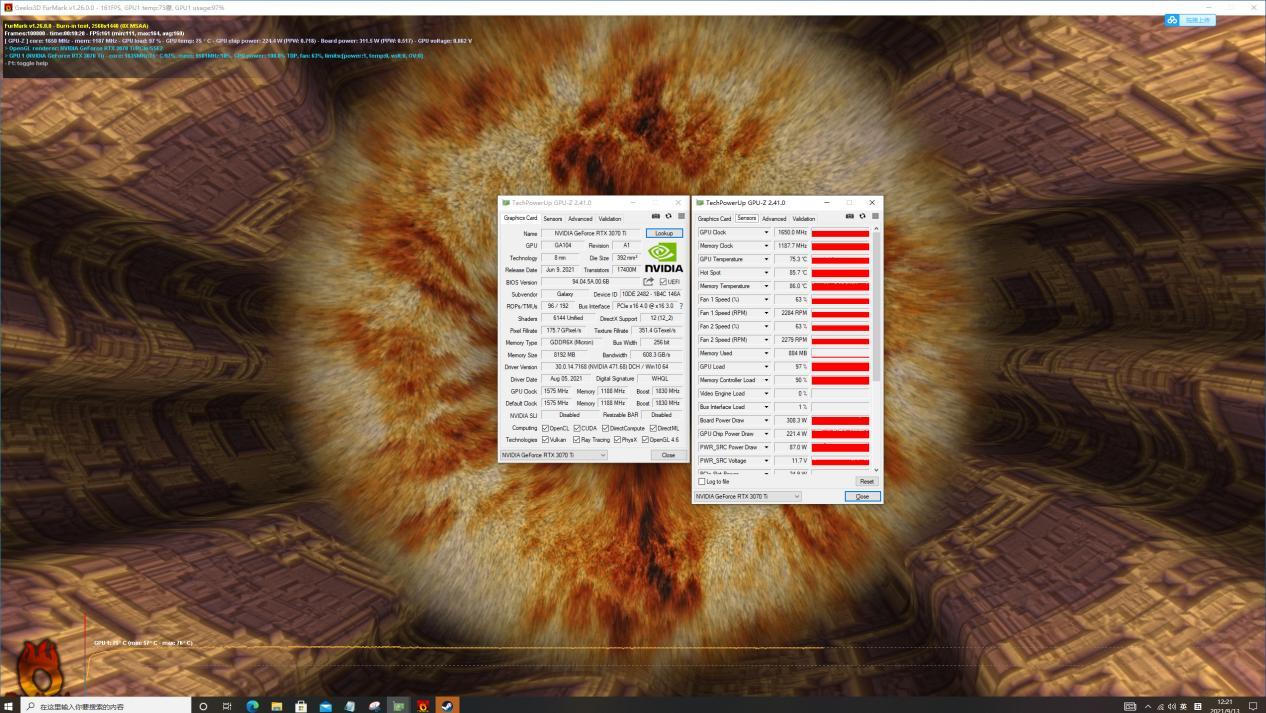The image size is (1266, 713).
Task: Switch to the Validation tab in GPU-Z
Action: point(608,219)
